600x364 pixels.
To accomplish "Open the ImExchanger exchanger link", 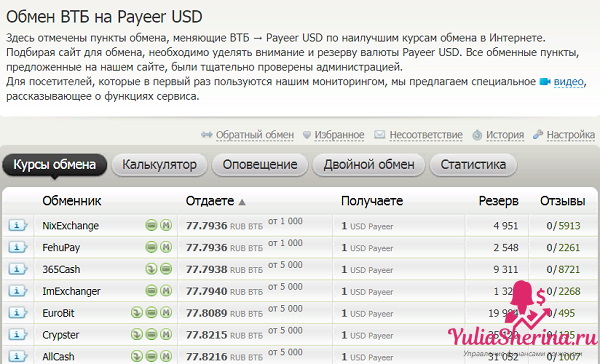I will [71, 291].
